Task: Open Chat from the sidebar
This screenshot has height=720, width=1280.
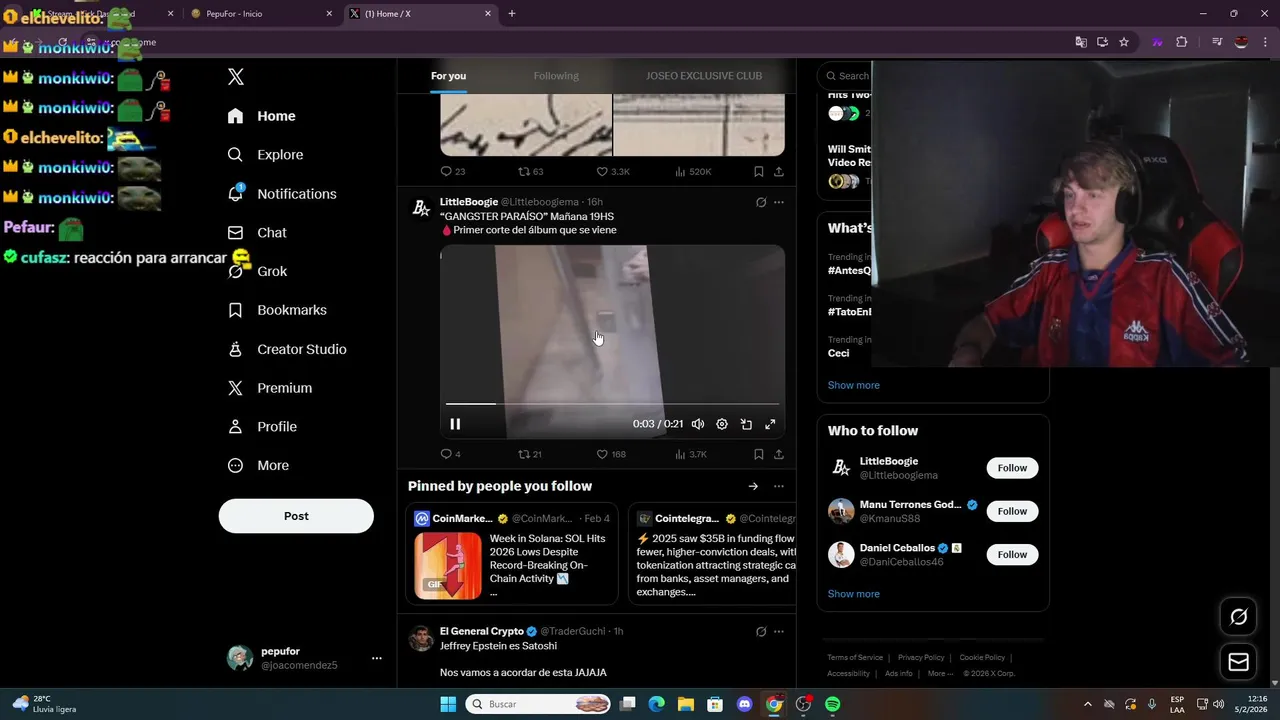Action: point(257,233)
